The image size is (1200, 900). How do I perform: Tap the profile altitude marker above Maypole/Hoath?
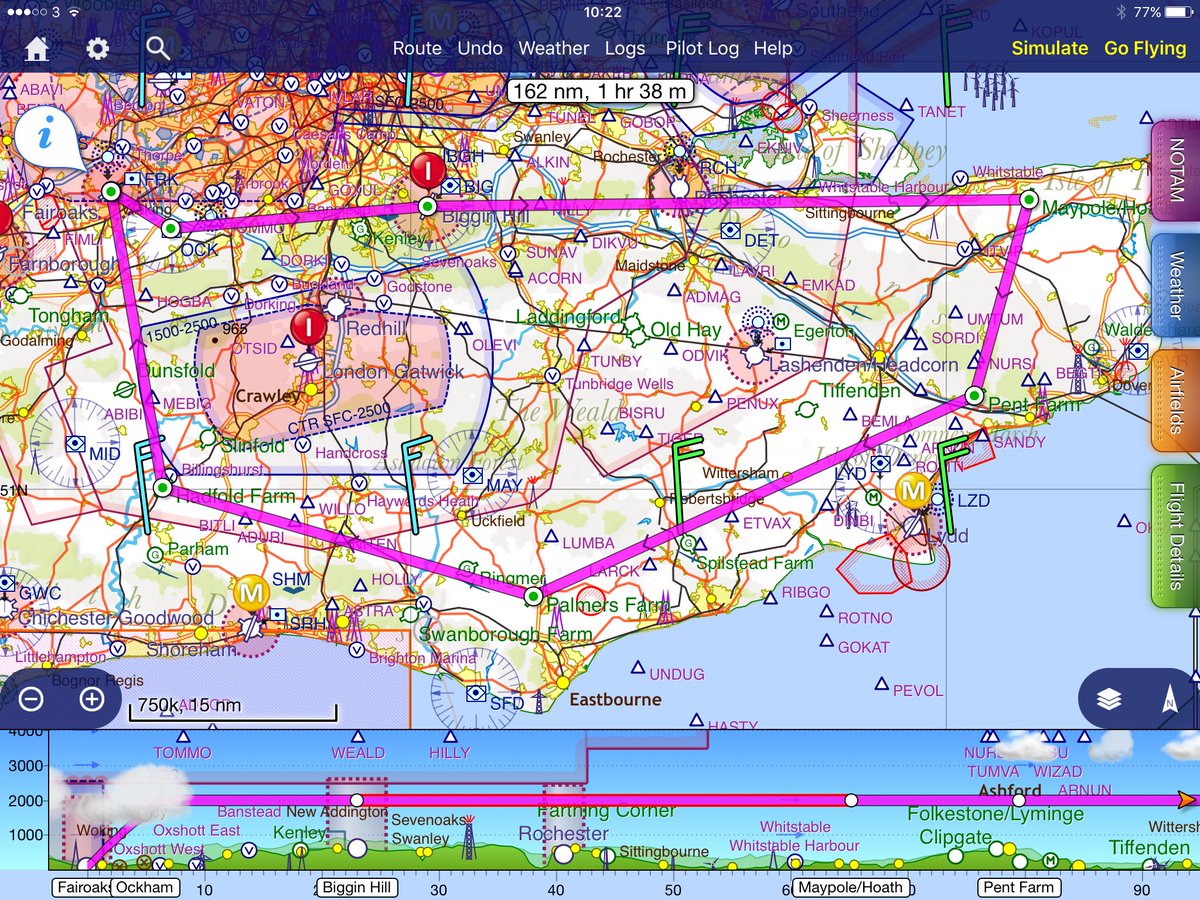coord(851,800)
